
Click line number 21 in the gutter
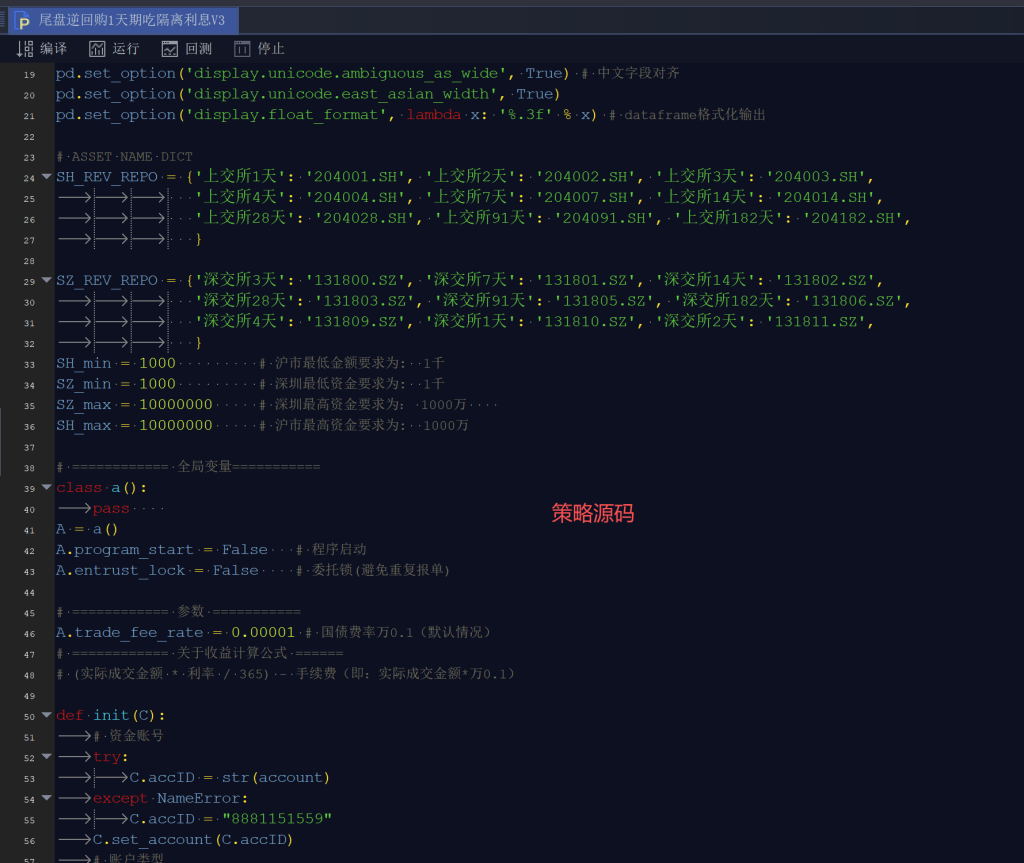click(x=29, y=116)
